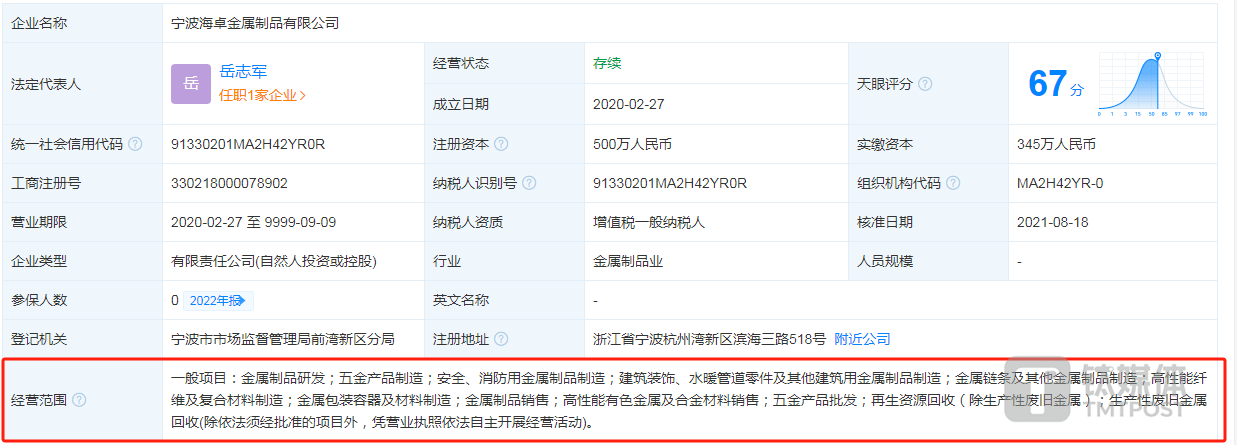Click business term 2020-02-27 至 9999-09-09

point(254,222)
